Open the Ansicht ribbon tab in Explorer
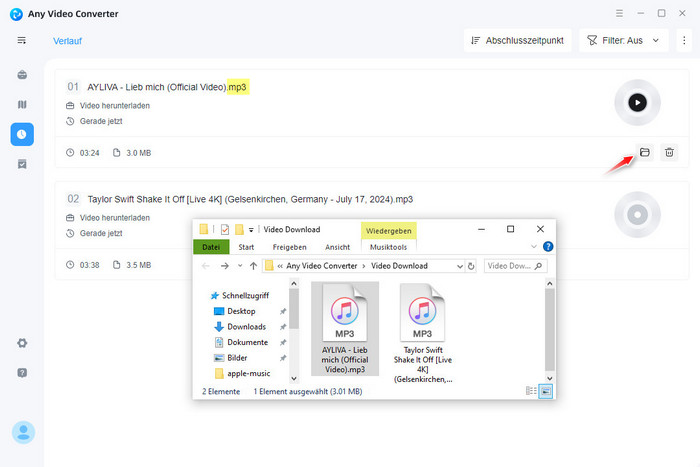Image resolution: width=700 pixels, height=467 pixels. [x=338, y=247]
